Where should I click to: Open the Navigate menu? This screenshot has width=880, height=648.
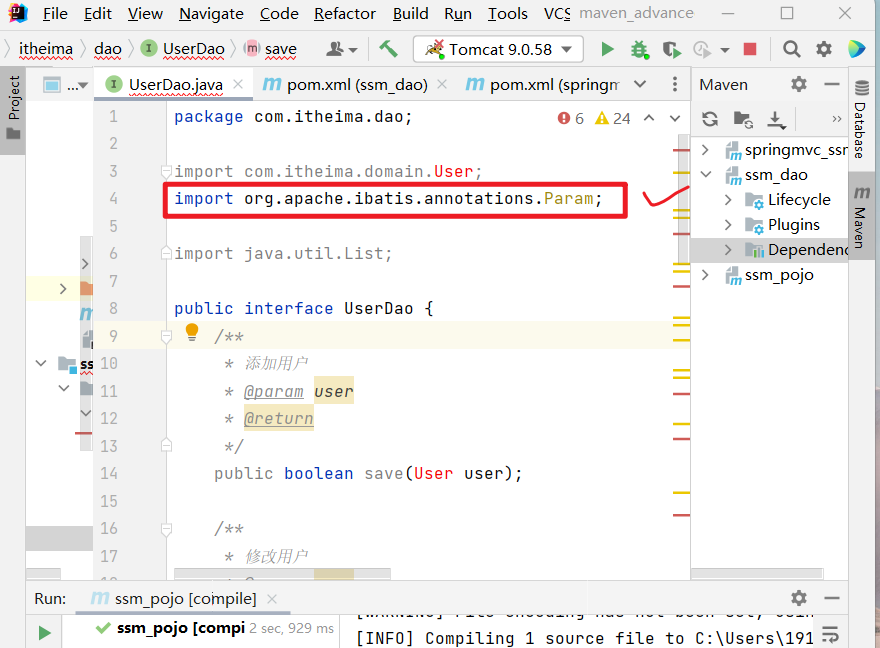211,13
